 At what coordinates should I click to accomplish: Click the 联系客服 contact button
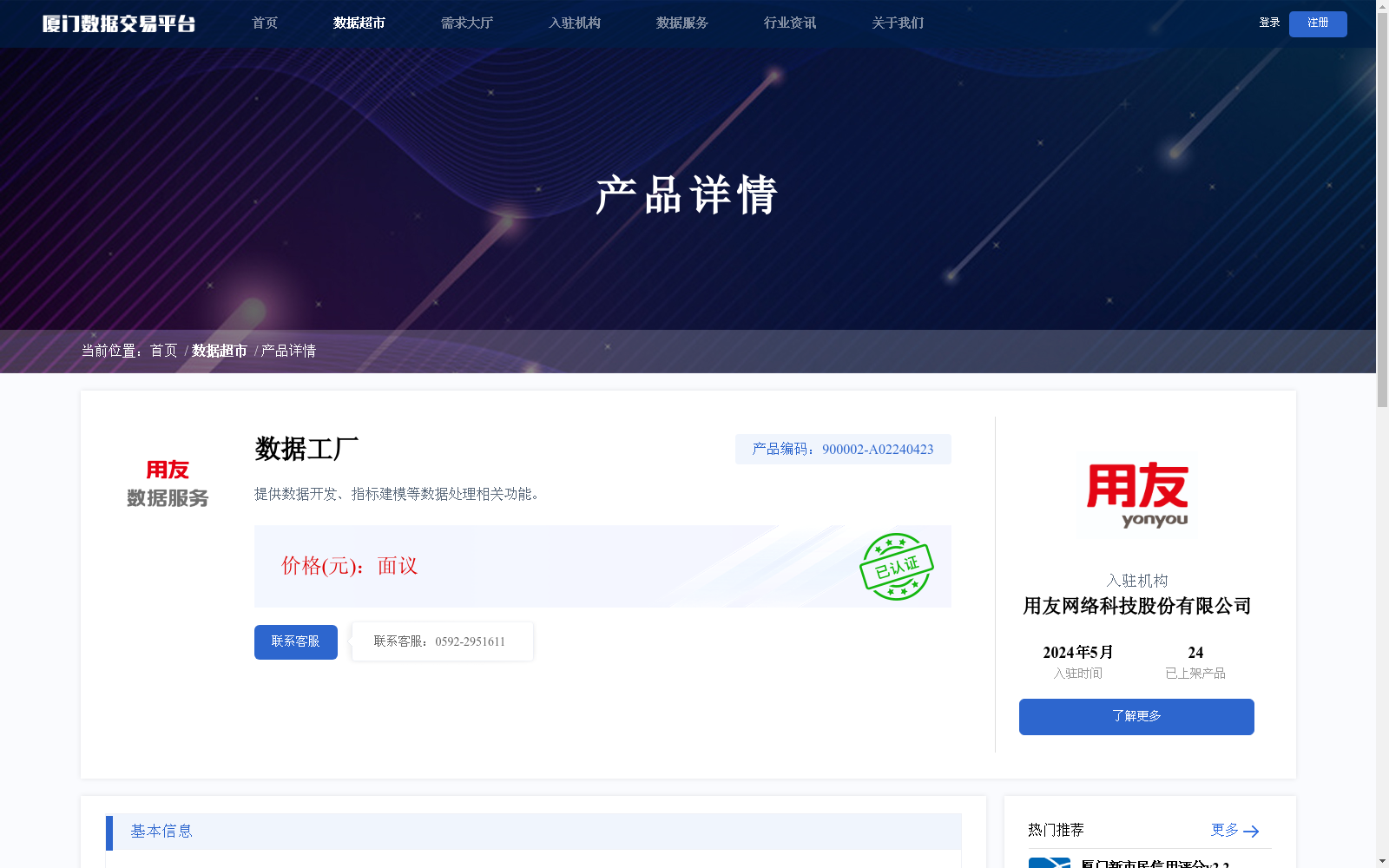tap(296, 642)
